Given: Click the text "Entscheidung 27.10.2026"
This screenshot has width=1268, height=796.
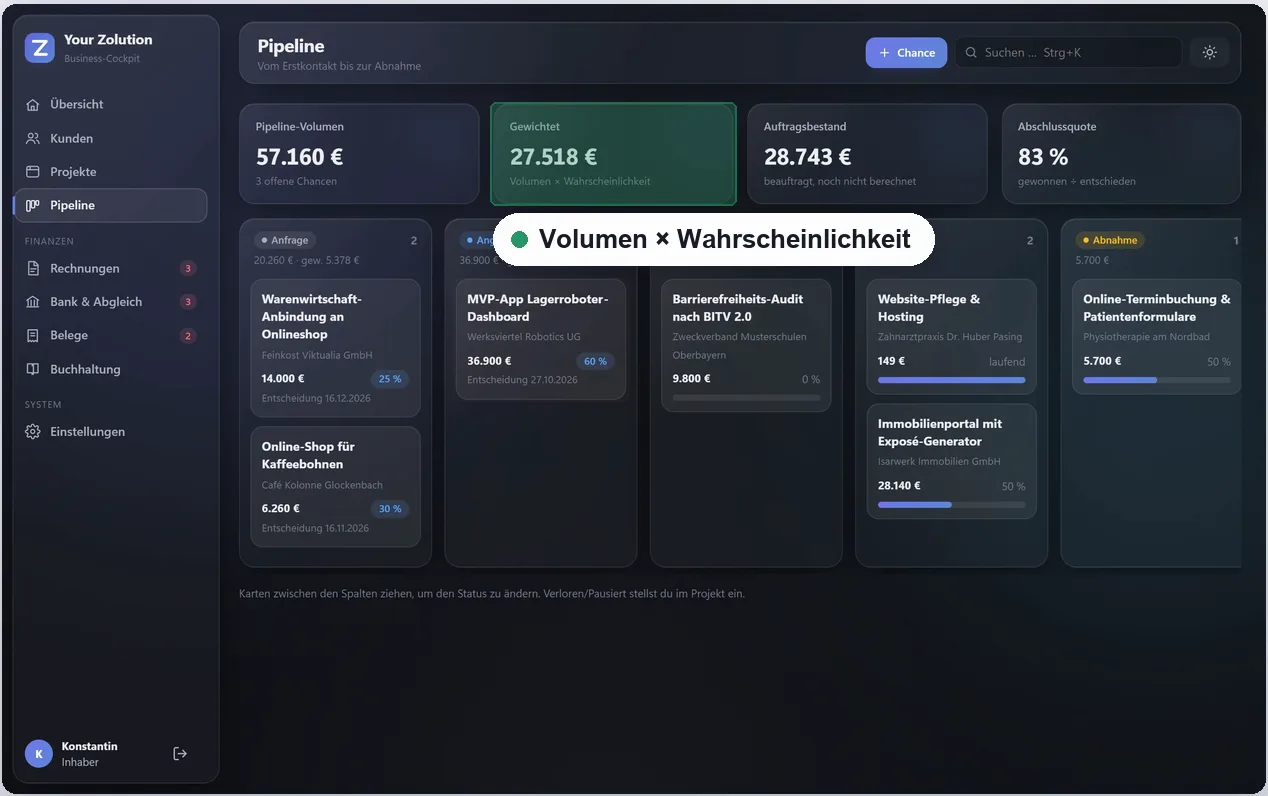Looking at the screenshot, I should pyautogui.click(x=523, y=381).
